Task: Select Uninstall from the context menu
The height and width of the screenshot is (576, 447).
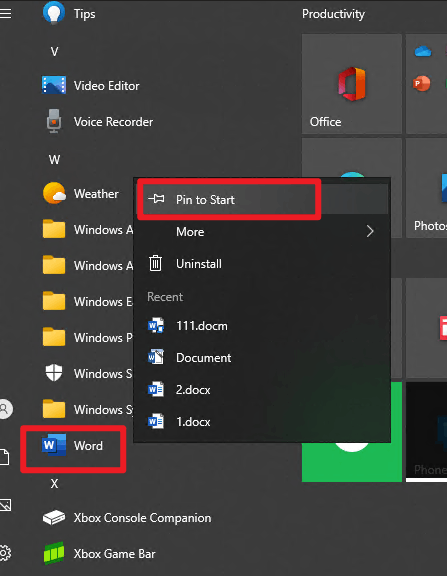Action: (x=261, y=263)
